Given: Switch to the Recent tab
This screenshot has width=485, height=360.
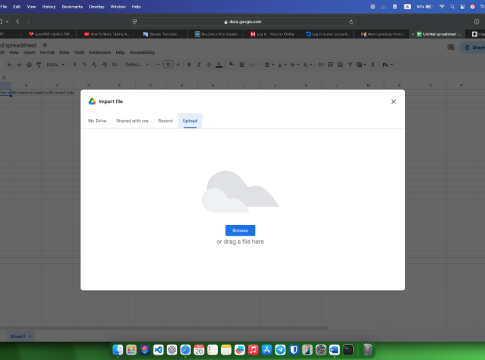Looking at the screenshot, I should pos(165,121).
